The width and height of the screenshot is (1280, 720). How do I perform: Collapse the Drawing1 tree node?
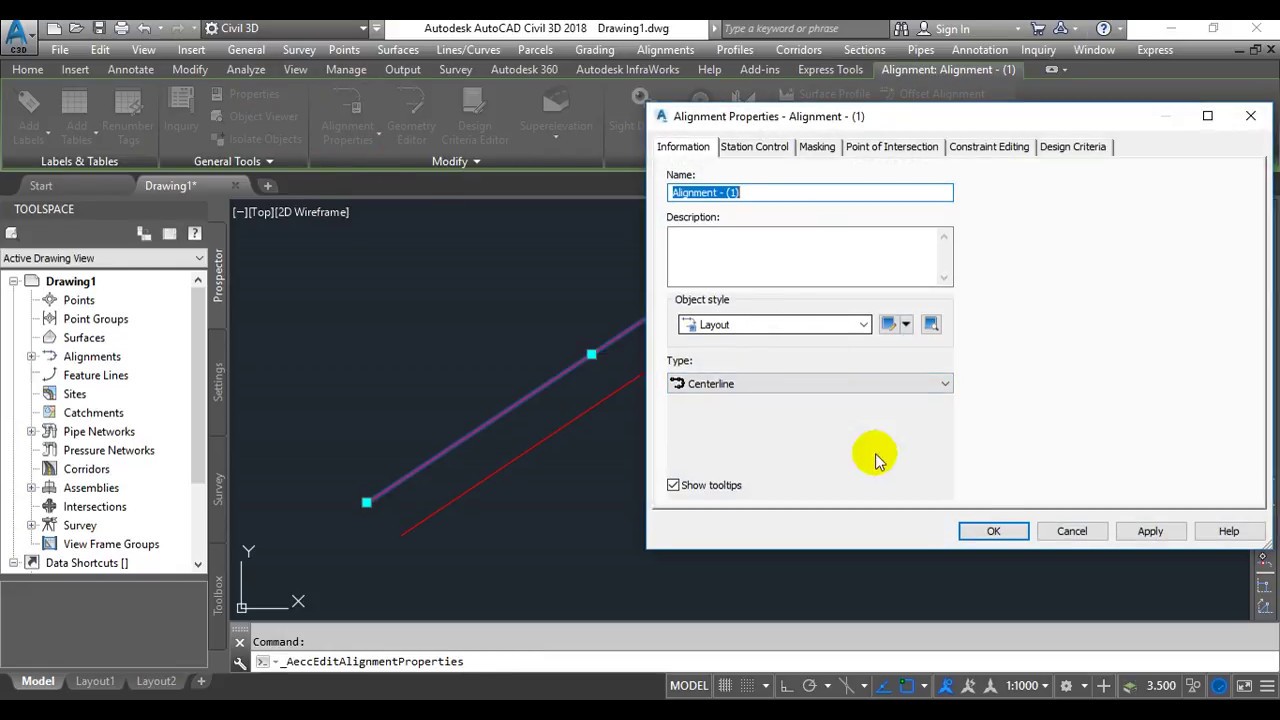14,281
